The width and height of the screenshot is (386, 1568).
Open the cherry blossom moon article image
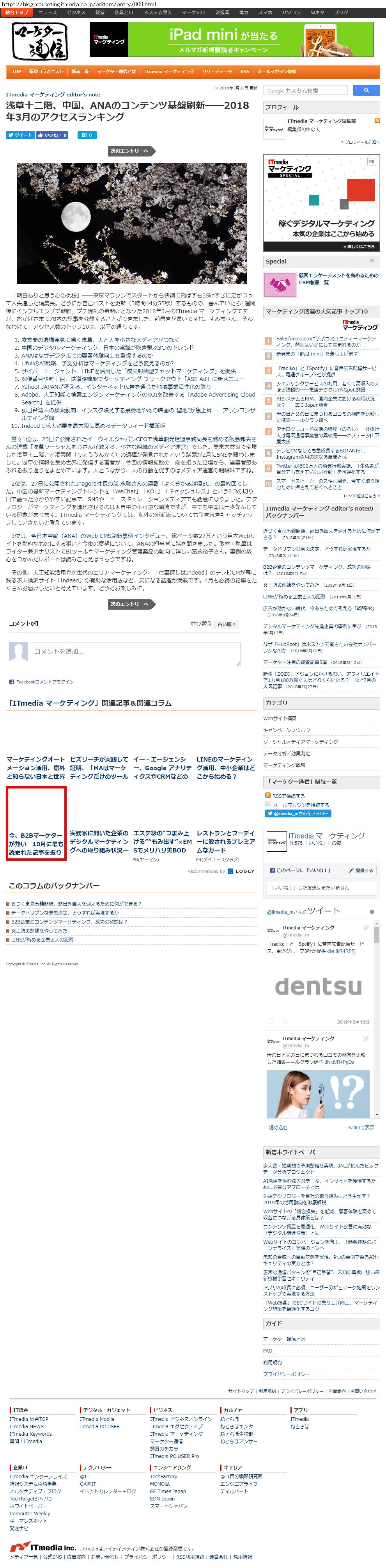(x=132, y=223)
